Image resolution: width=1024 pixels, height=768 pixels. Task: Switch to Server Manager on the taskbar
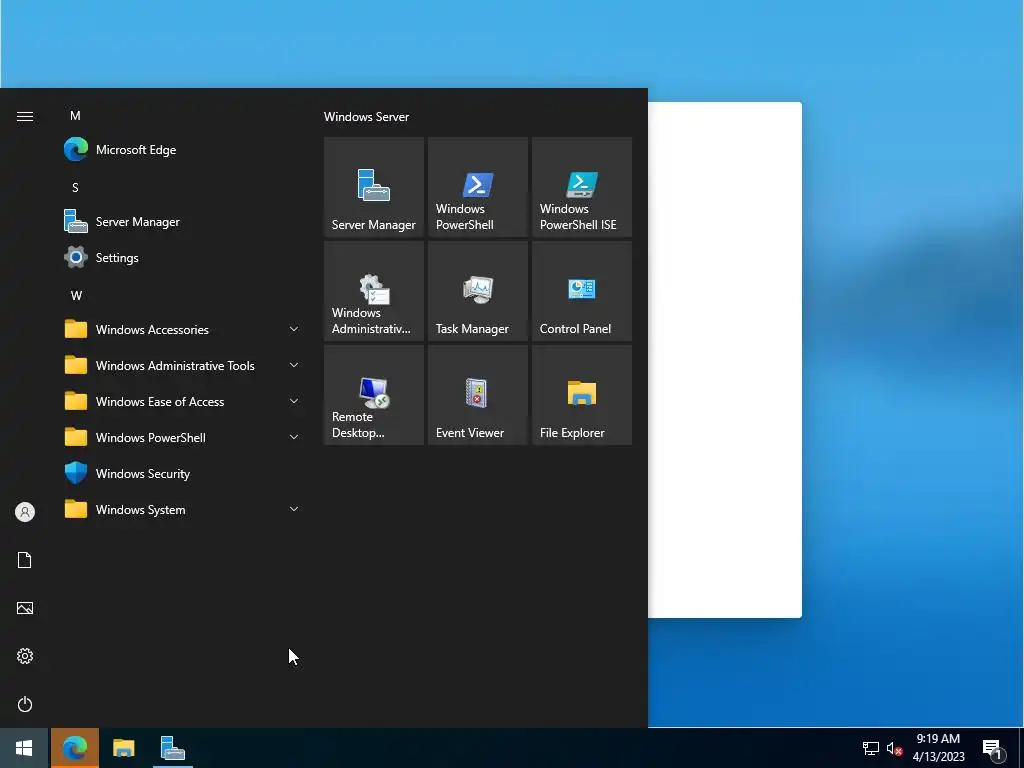172,748
